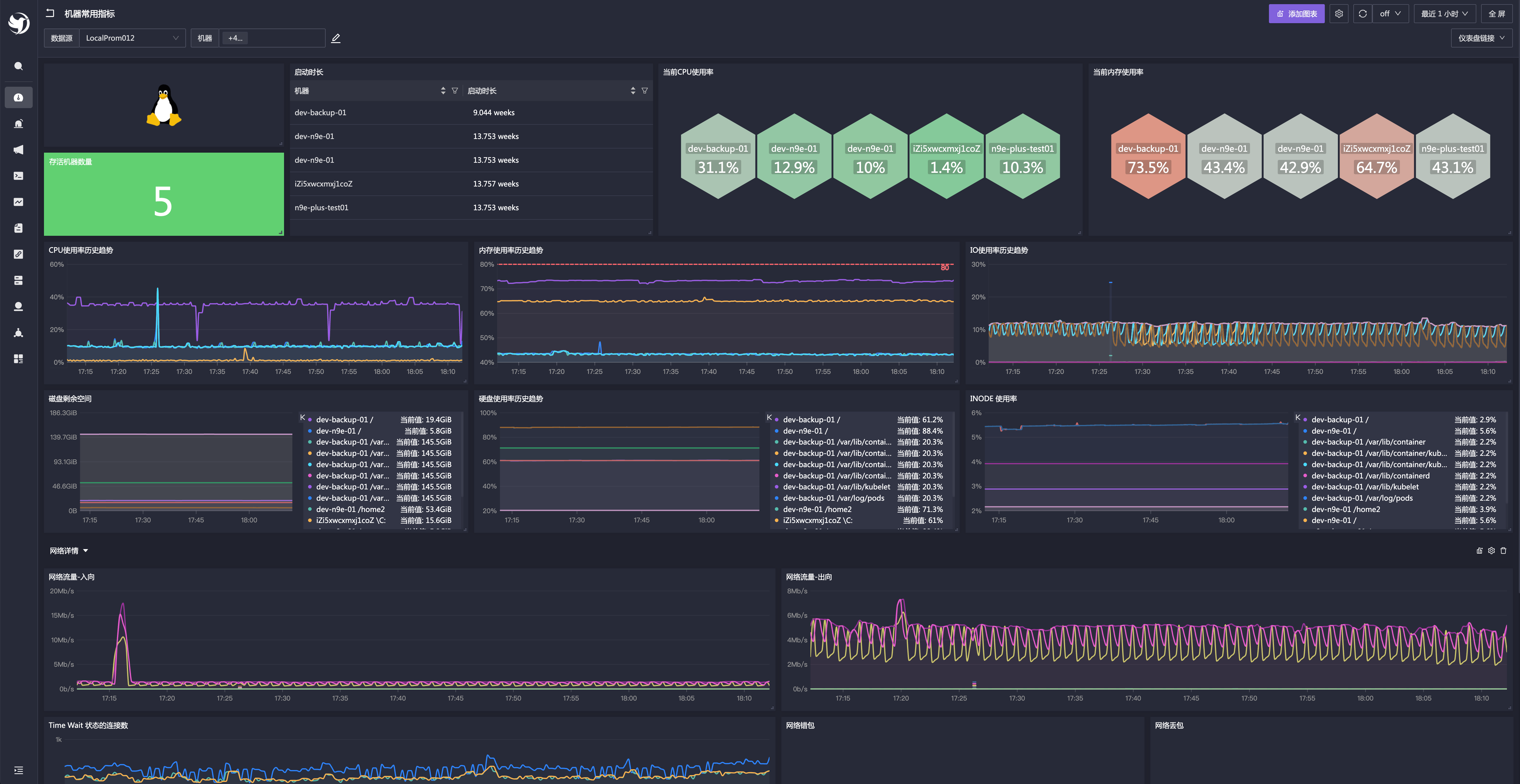Open the alarm siren sidebar icon
Viewport: 1520px width, 784px height.
18,123
